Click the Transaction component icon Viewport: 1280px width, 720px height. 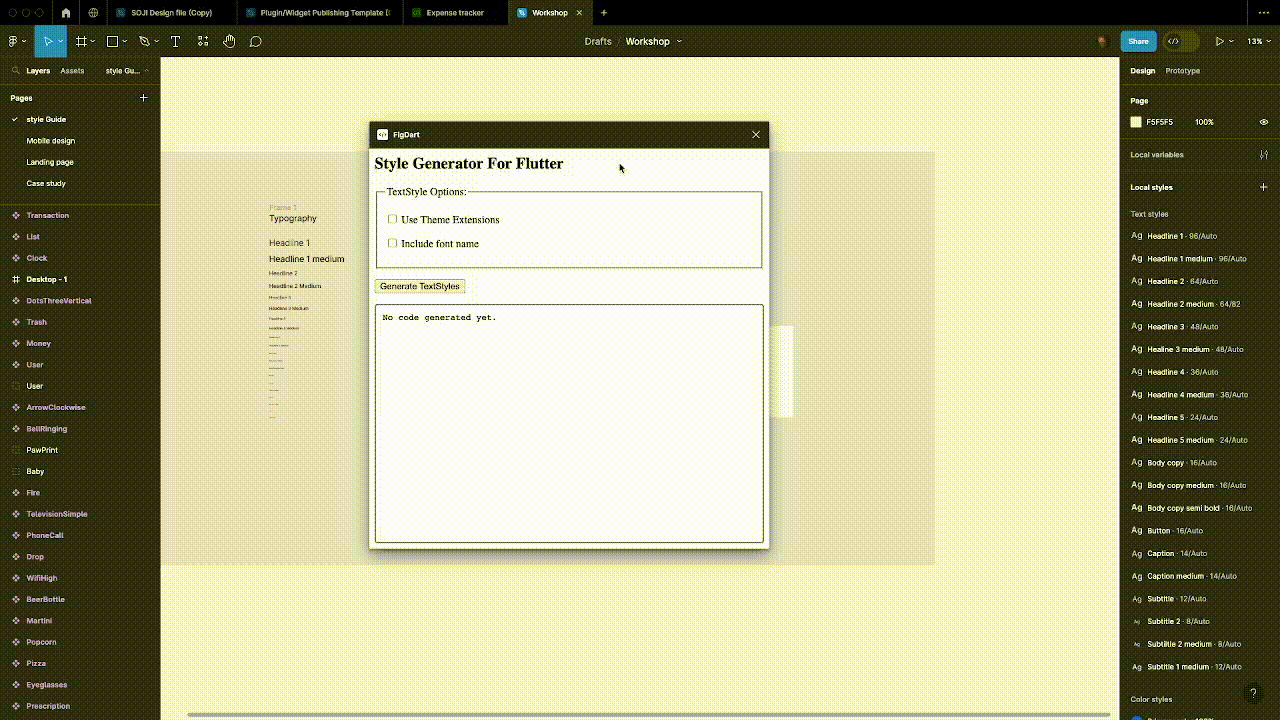pyautogui.click(x=16, y=215)
